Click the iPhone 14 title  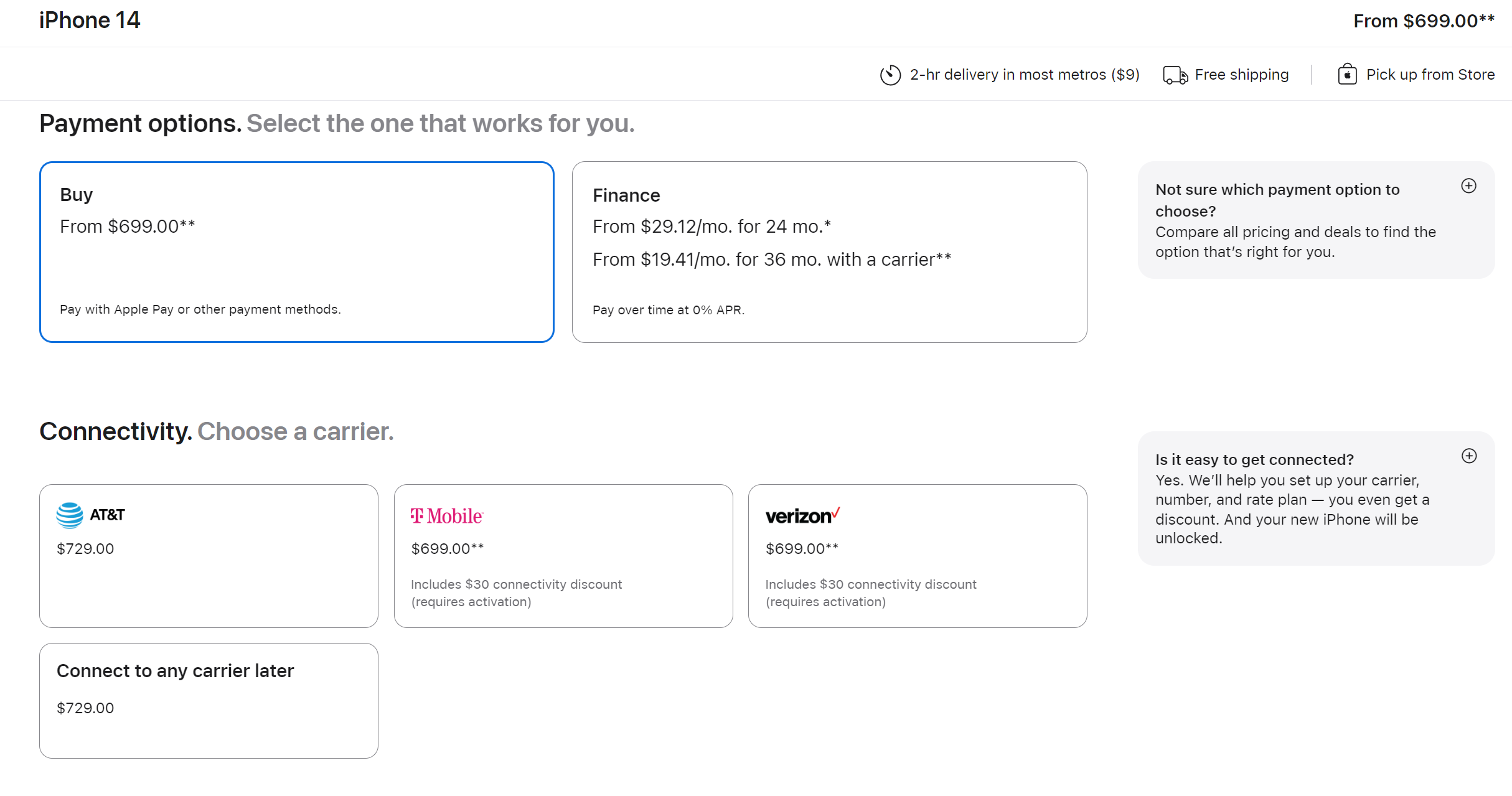click(x=90, y=21)
